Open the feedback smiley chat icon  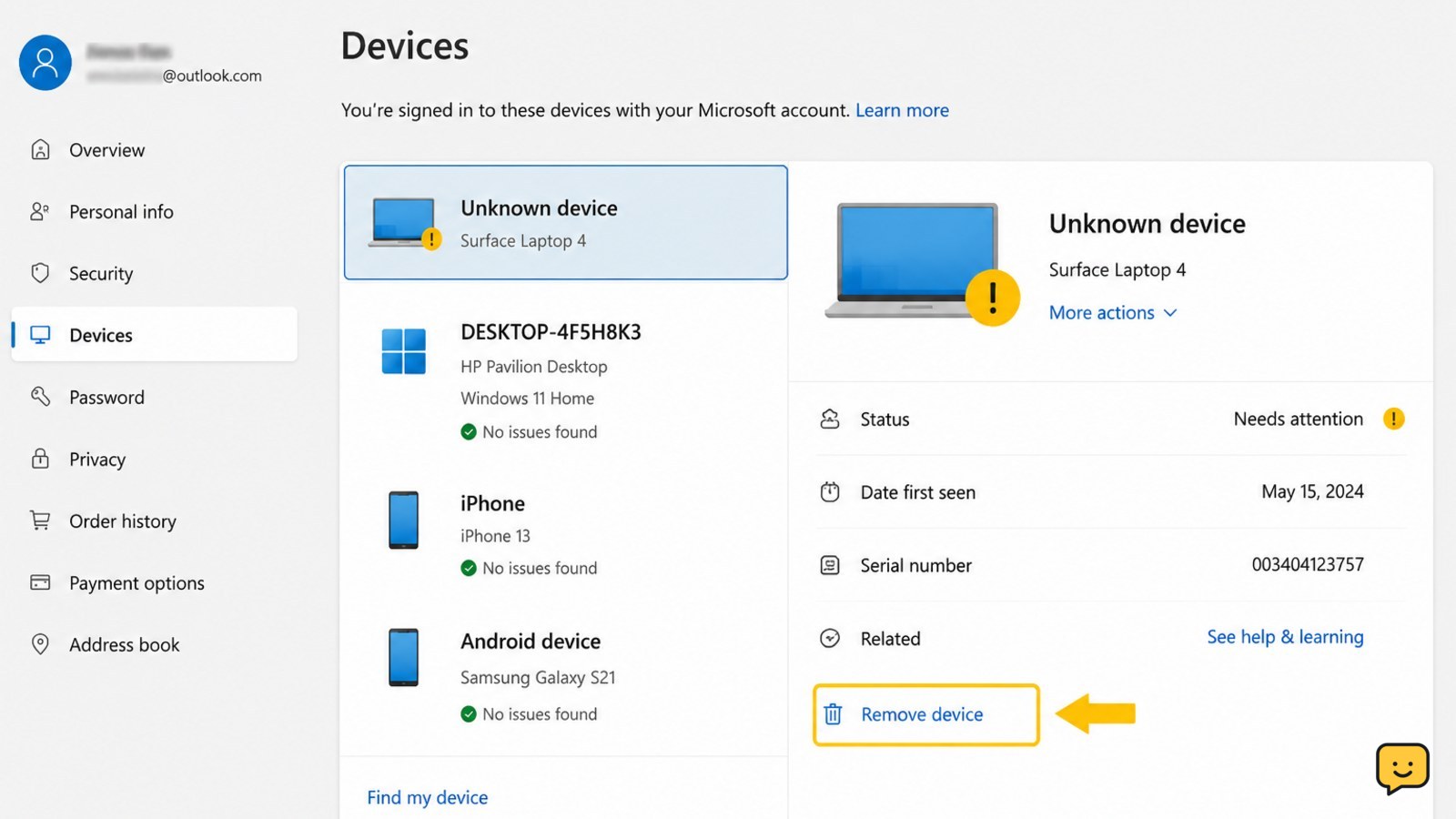click(1402, 768)
